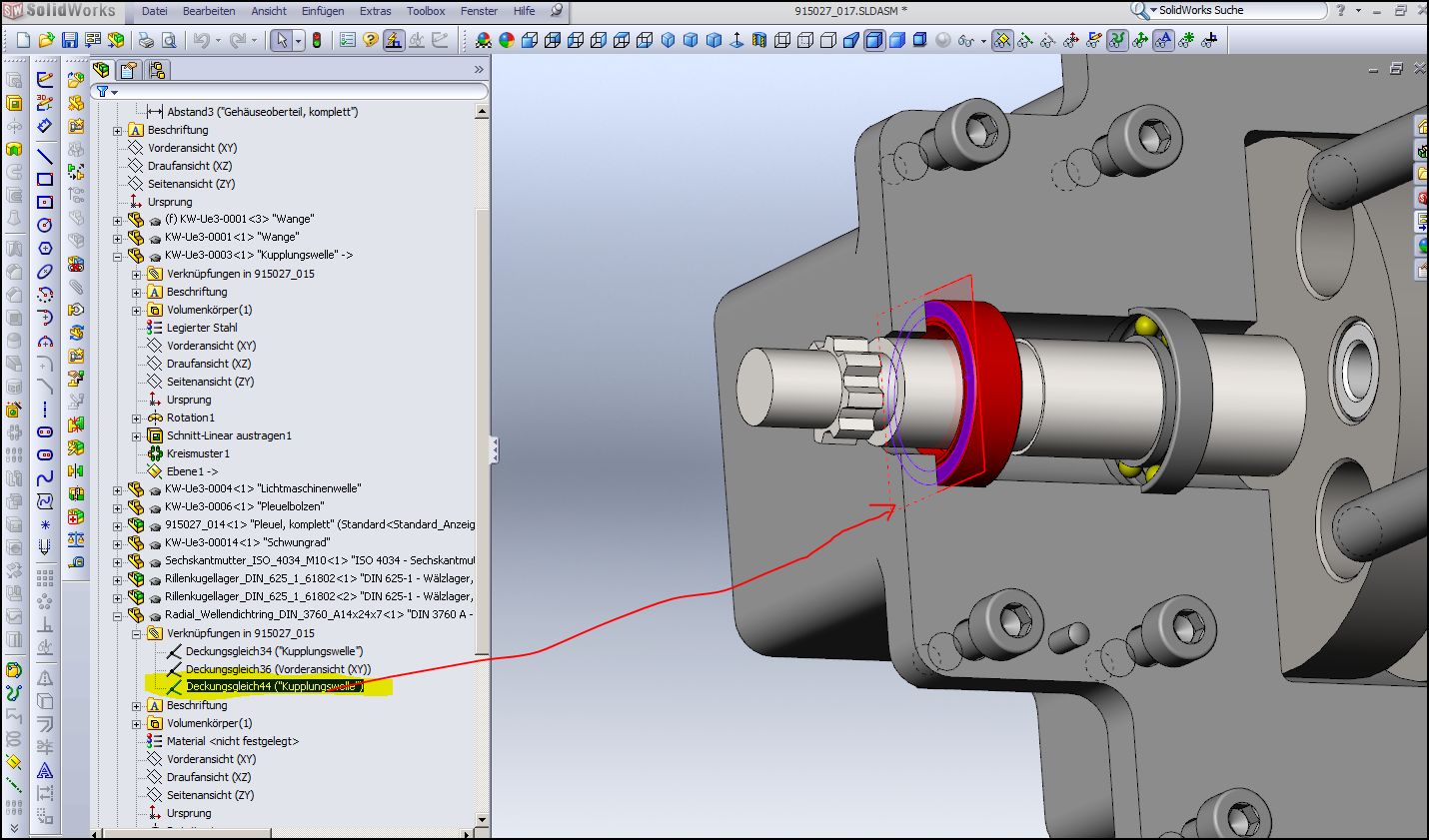Switch to the ConfigurationManager tab

pyautogui.click(x=156, y=70)
